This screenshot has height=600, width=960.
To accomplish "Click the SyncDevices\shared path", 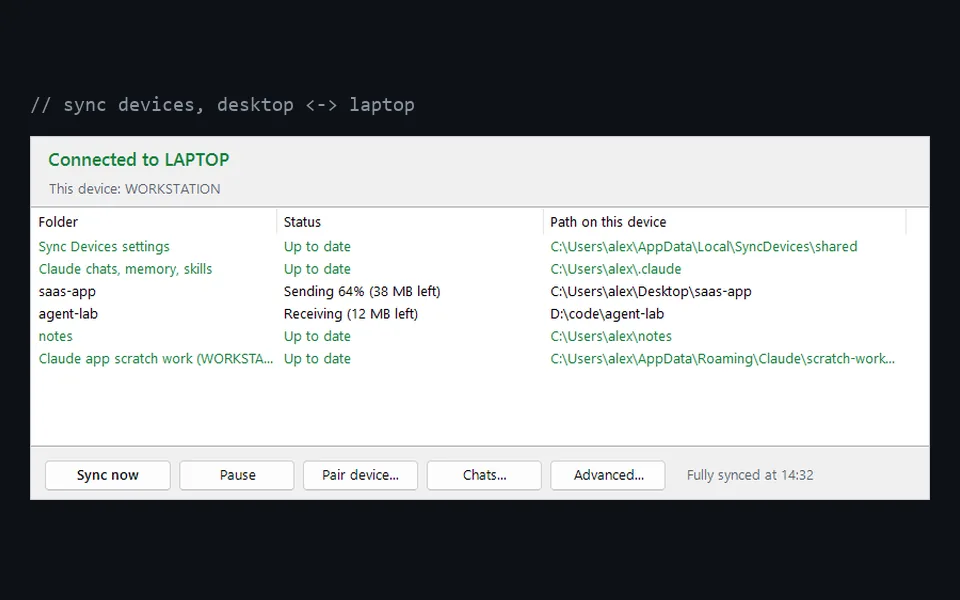I will [x=703, y=247].
